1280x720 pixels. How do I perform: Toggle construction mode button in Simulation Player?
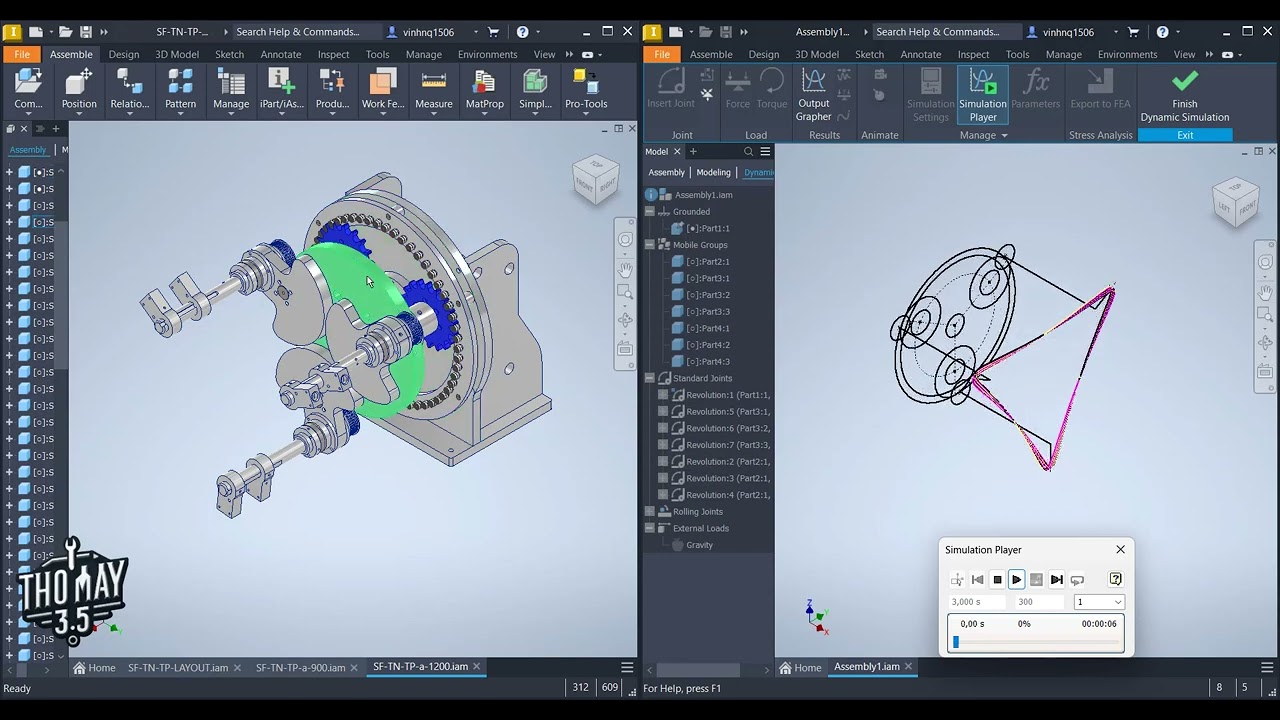(957, 579)
